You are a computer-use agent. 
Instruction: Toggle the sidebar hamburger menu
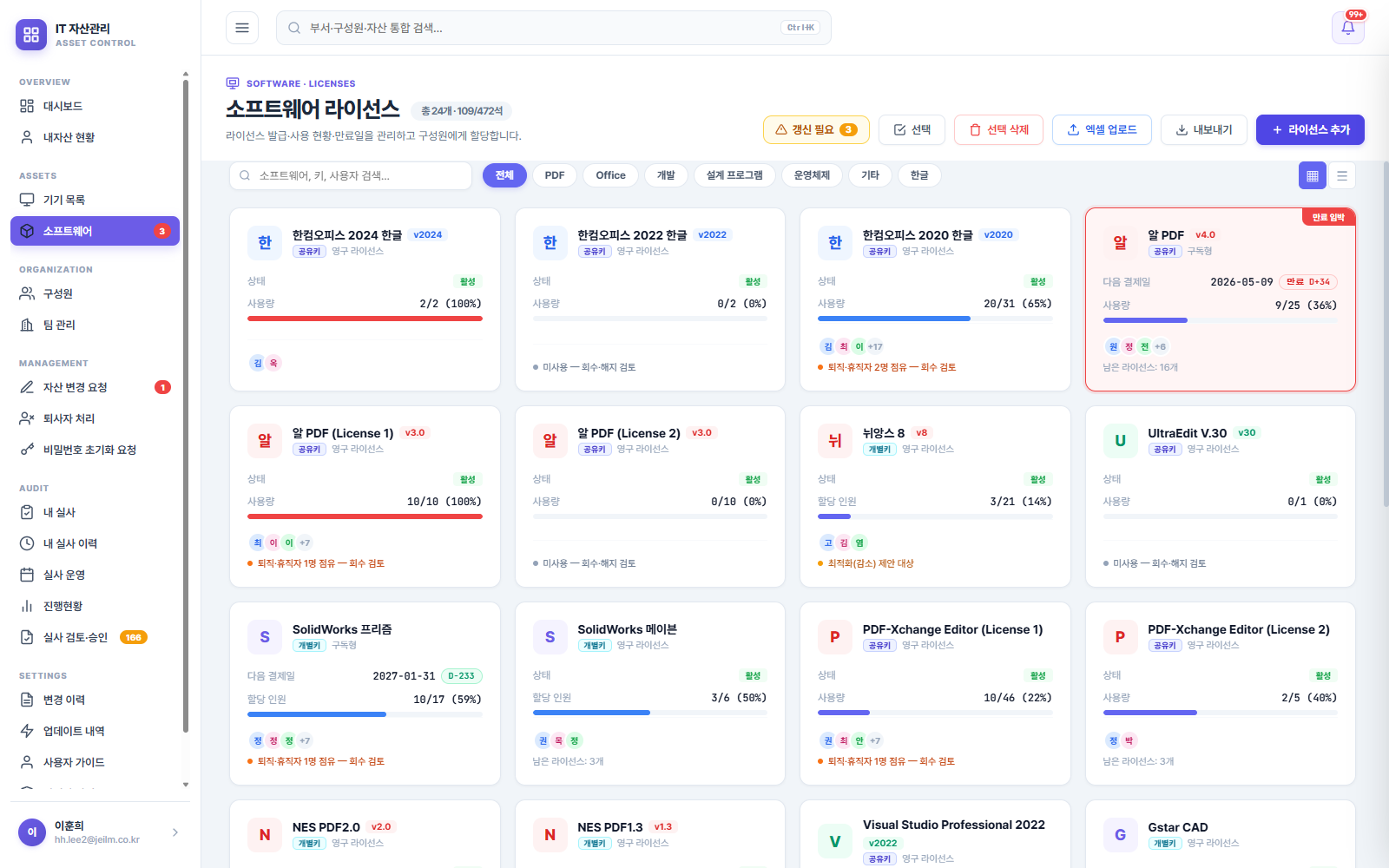[242, 28]
